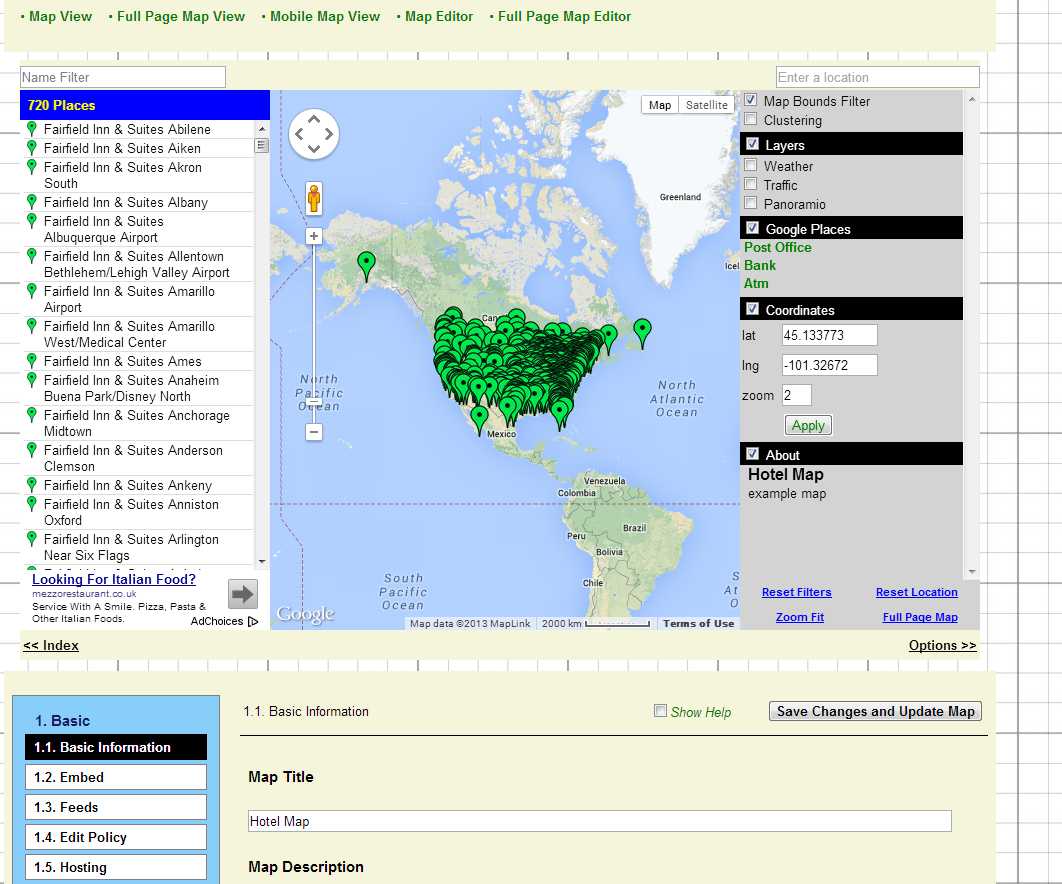
Task: Click the Full Page Map link
Action: tap(920, 617)
